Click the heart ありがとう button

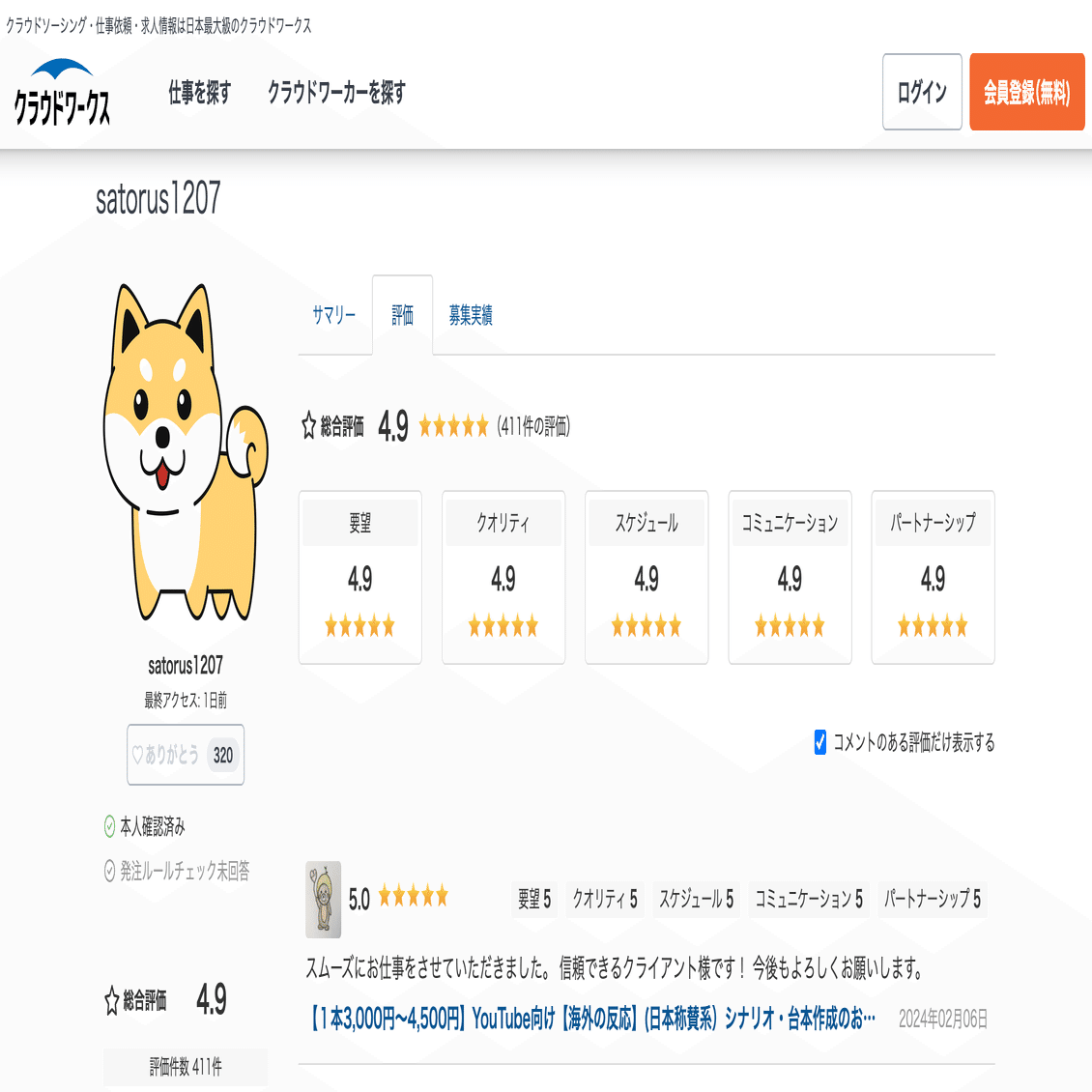pos(186,755)
